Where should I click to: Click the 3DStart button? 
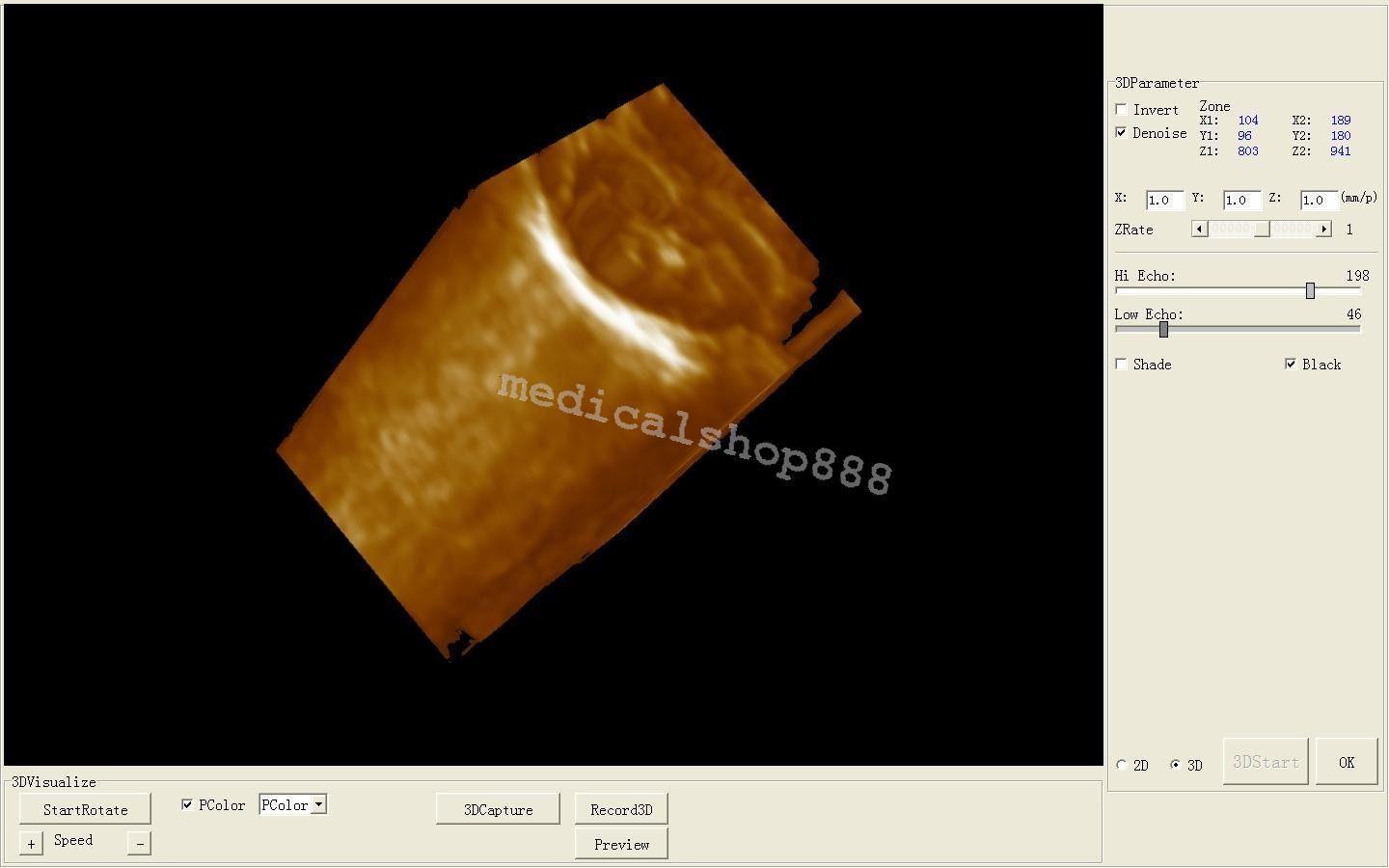pos(1265,761)
